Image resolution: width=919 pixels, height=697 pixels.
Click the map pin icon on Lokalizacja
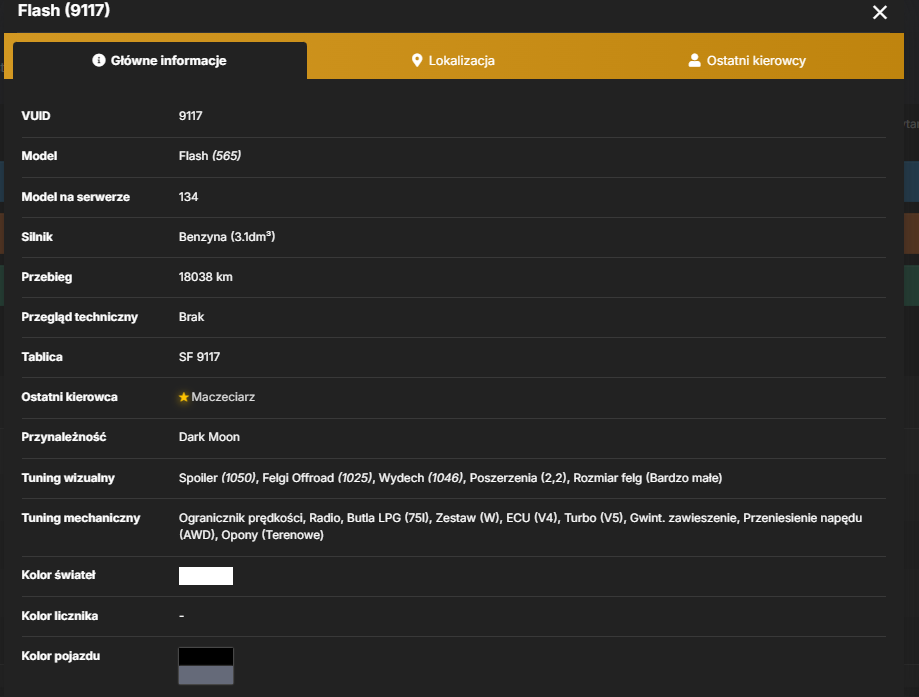tap(417, 60)
